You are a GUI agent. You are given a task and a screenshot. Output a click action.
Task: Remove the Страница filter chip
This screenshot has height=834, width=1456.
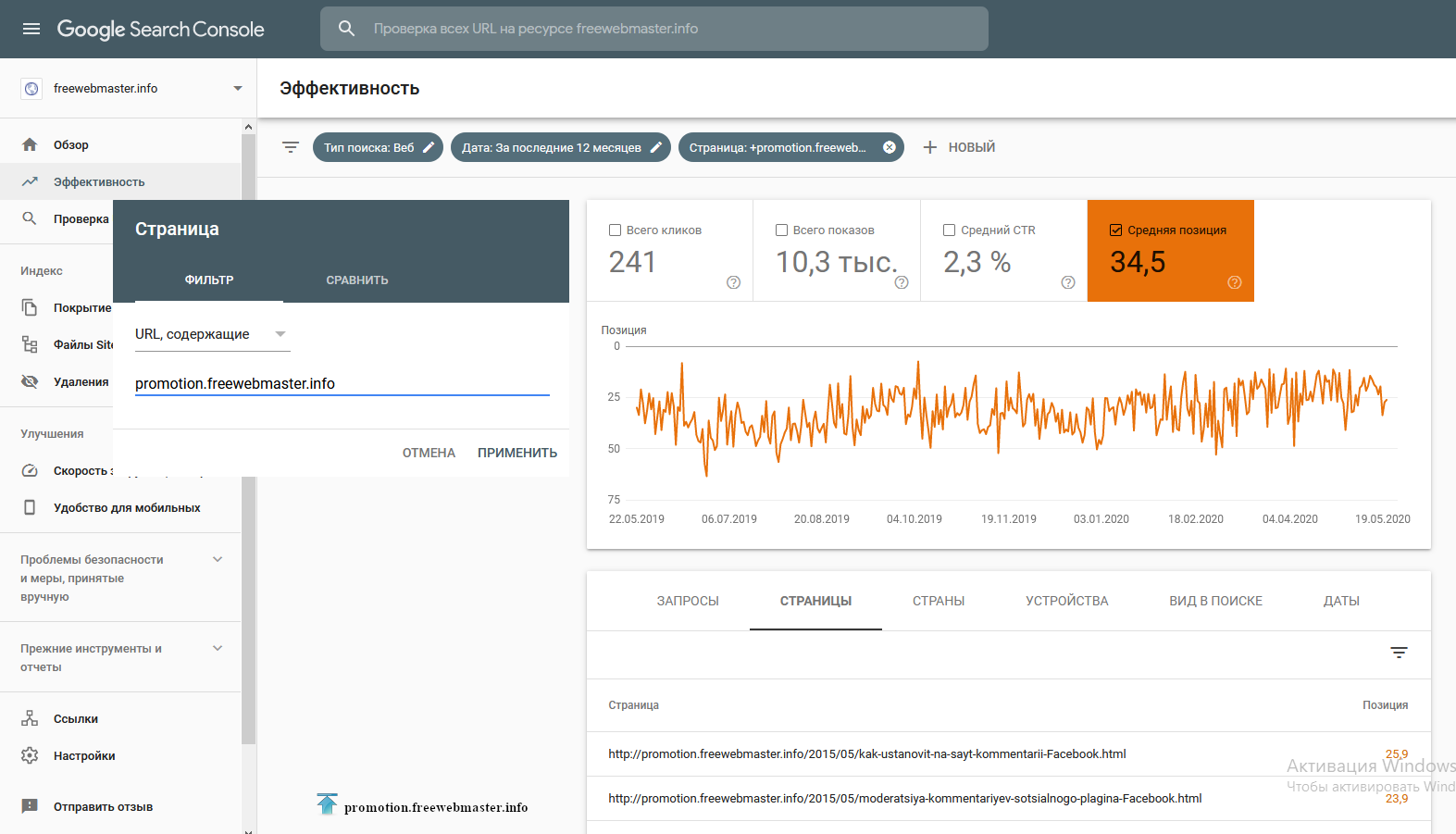pyautogui.click(x=890, y=147)
